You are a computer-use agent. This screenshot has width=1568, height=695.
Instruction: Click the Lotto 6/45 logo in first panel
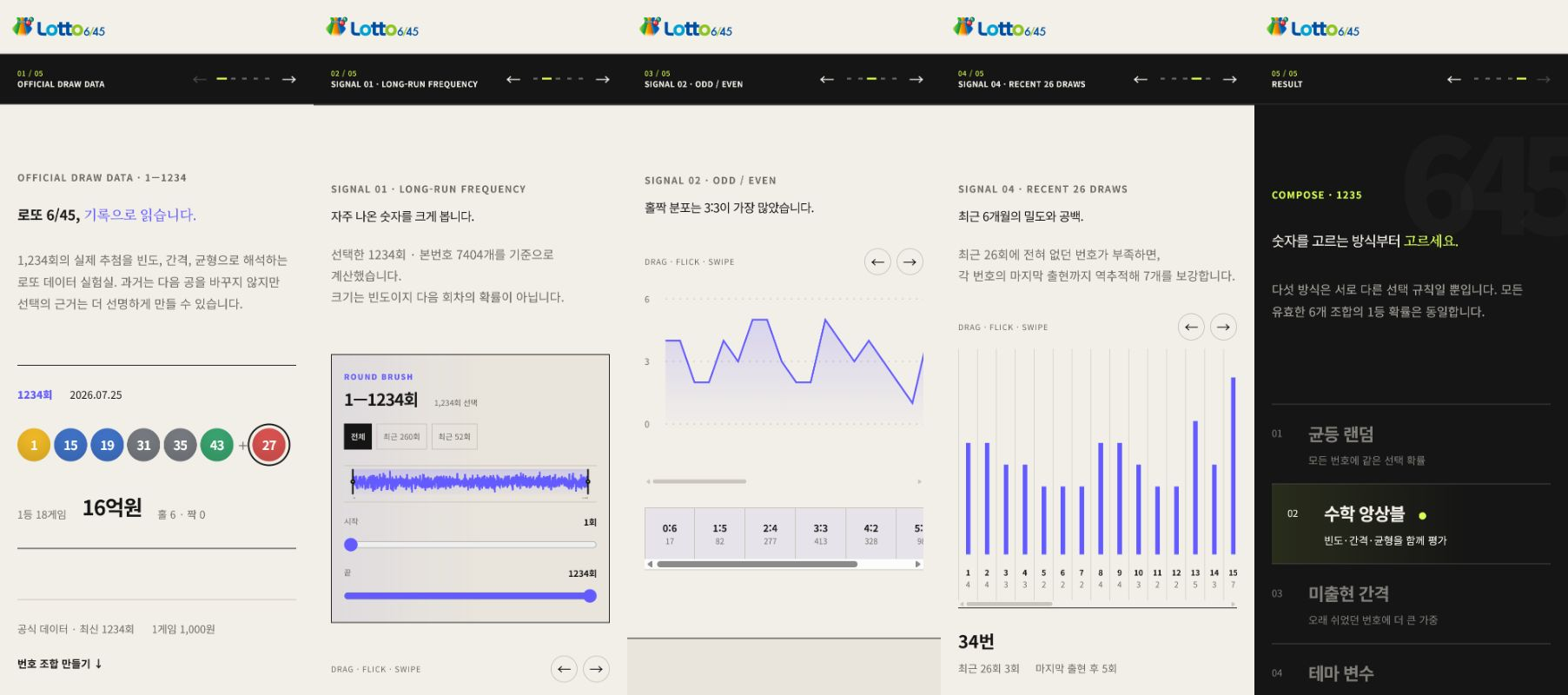pos(59,28)
